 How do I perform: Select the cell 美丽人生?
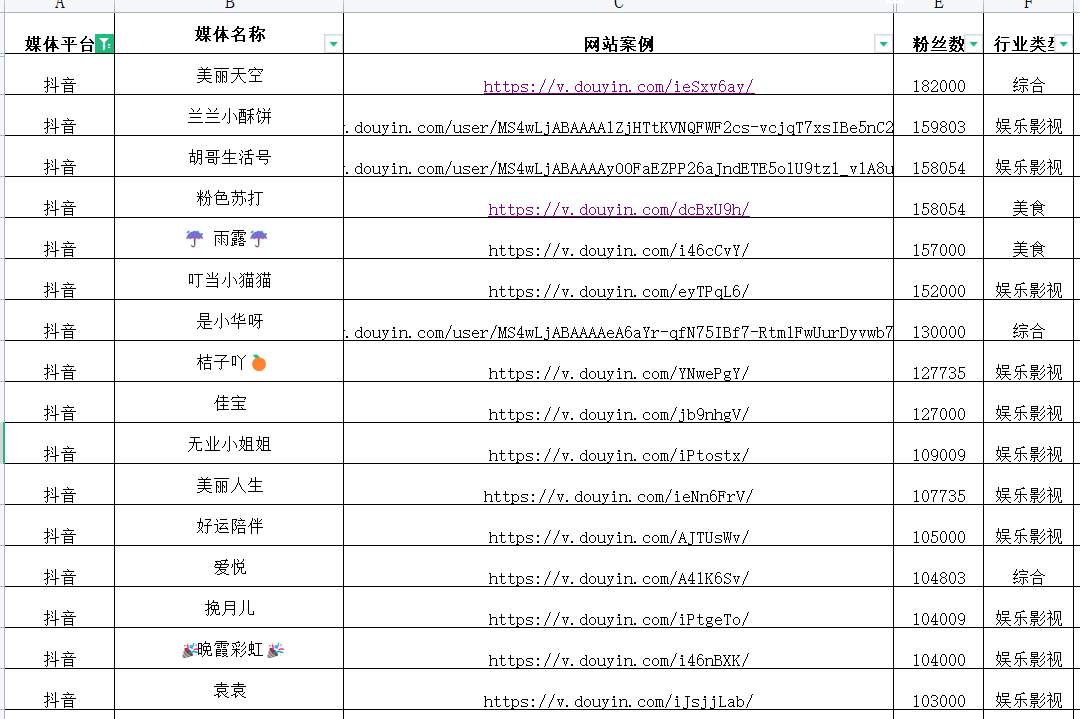tap(229, 486)
